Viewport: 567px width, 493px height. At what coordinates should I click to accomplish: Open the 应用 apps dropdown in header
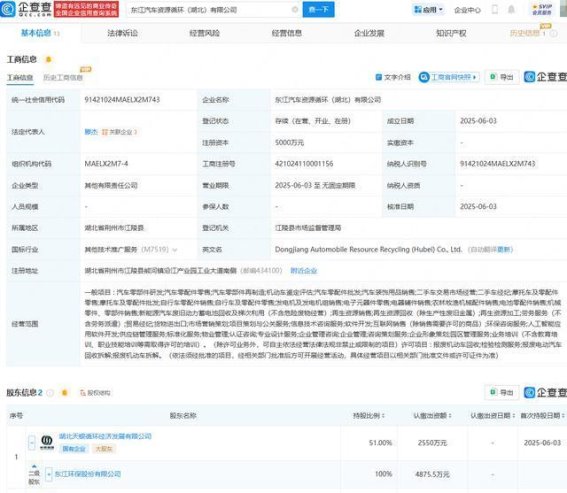pos(429,10)
